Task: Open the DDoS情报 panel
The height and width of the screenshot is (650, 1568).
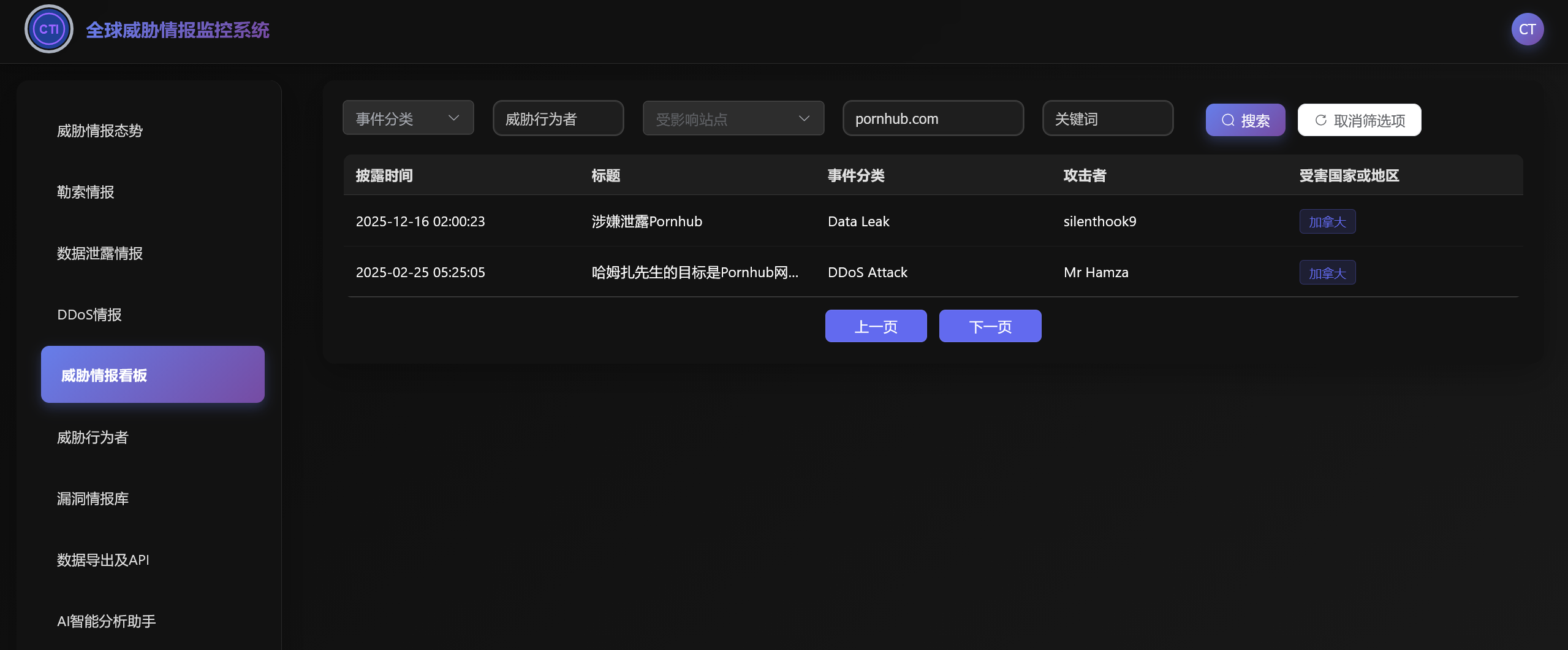Action: pyautogui.click(x=89, y=314)
